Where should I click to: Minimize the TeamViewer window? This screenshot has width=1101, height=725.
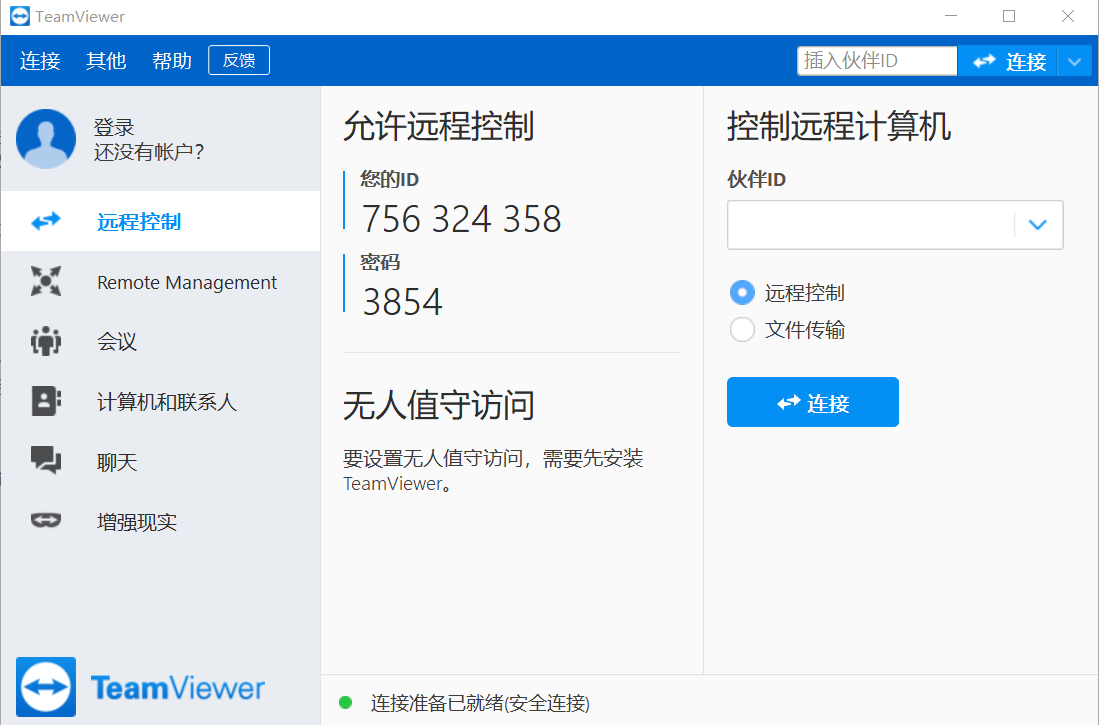[951, 16]
